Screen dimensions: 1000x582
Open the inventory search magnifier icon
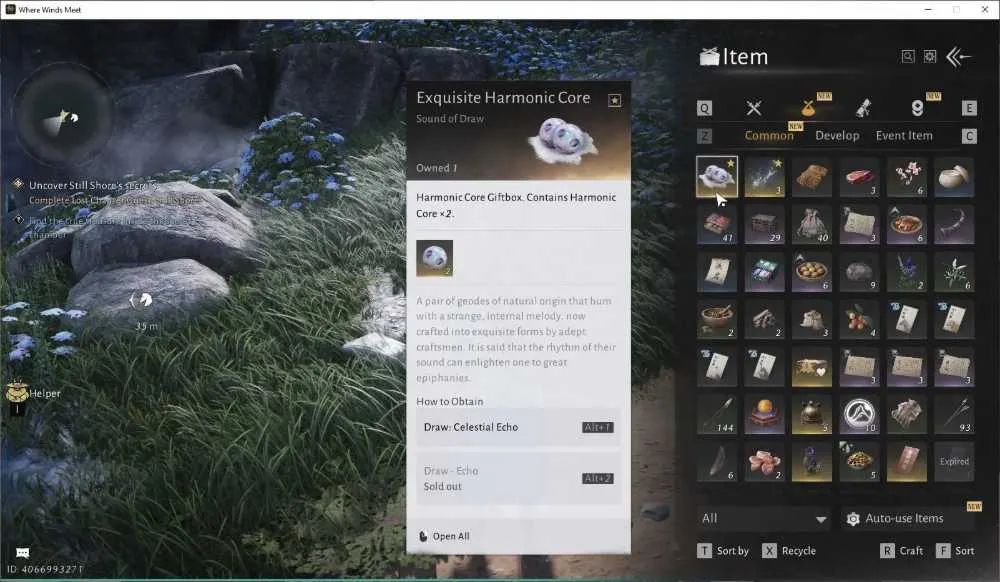908,57
